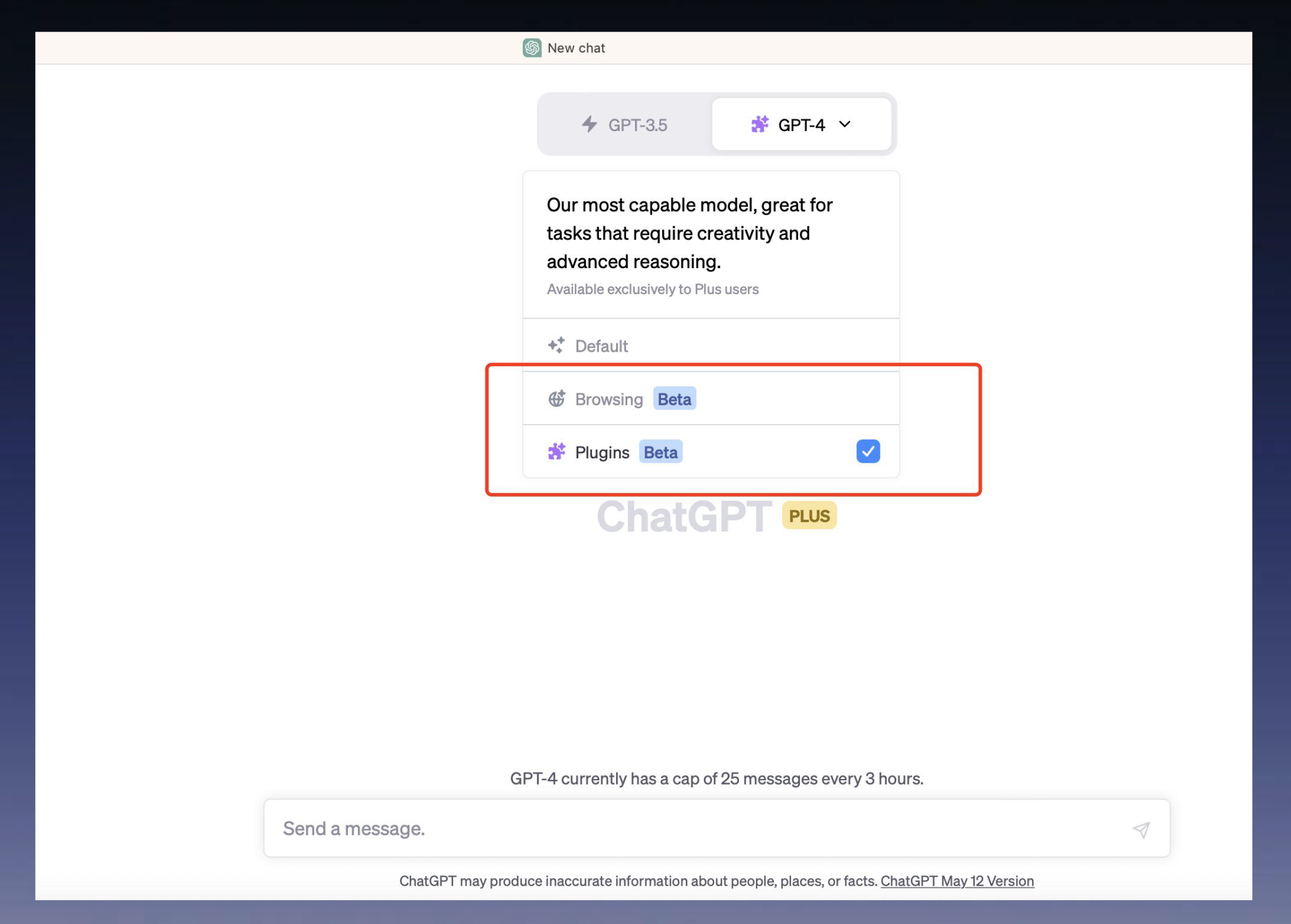
Task: Click the New chat title text
Action: [x=575, y=48]
